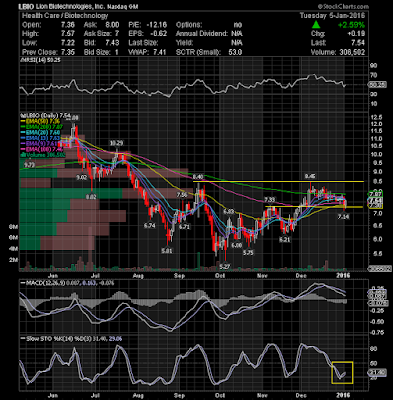The image size is (393, 400).
Task: Click the 6.74 low price label
Action: [149, 226]
